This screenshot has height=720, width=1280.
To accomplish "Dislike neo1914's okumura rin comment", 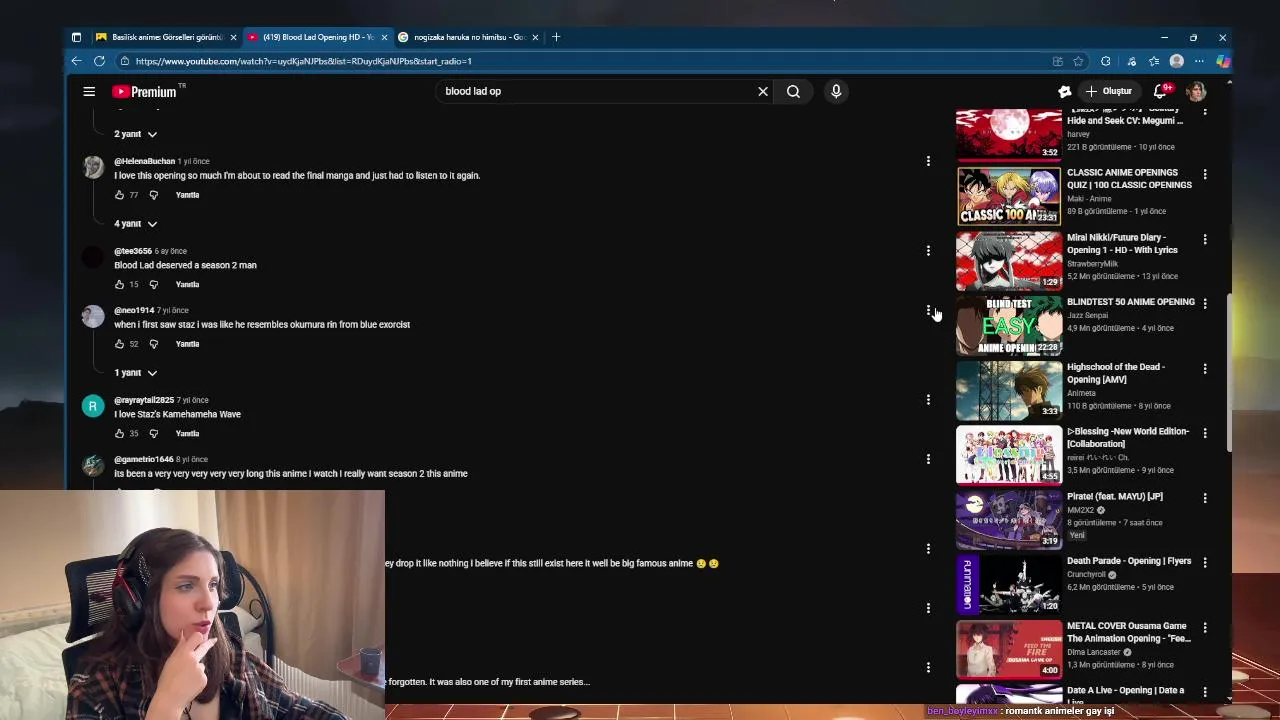I will point(153,344).
